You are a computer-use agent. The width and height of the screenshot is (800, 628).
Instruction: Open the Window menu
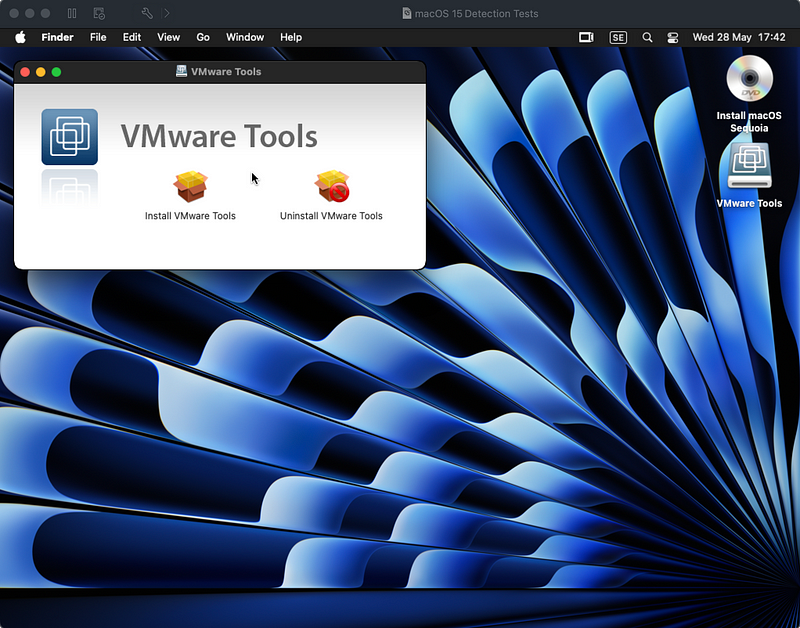click(x=245, y=37)
